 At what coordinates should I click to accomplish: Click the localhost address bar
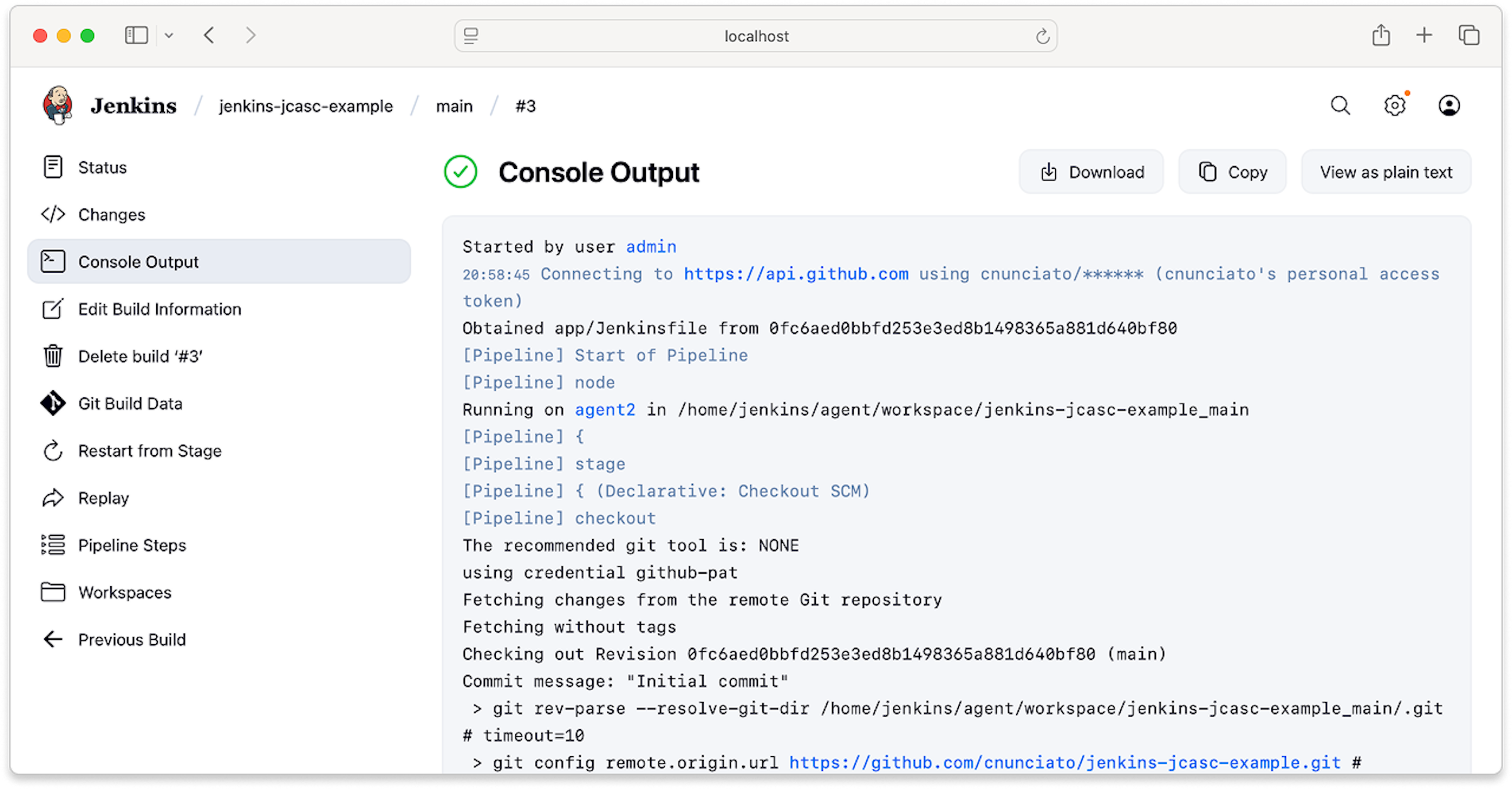pyautogui.click(x=756, y=36)
